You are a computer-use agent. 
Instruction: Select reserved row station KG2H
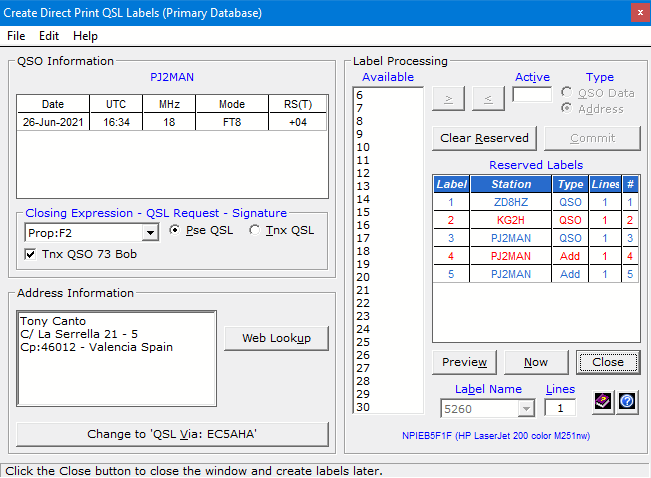511,220
